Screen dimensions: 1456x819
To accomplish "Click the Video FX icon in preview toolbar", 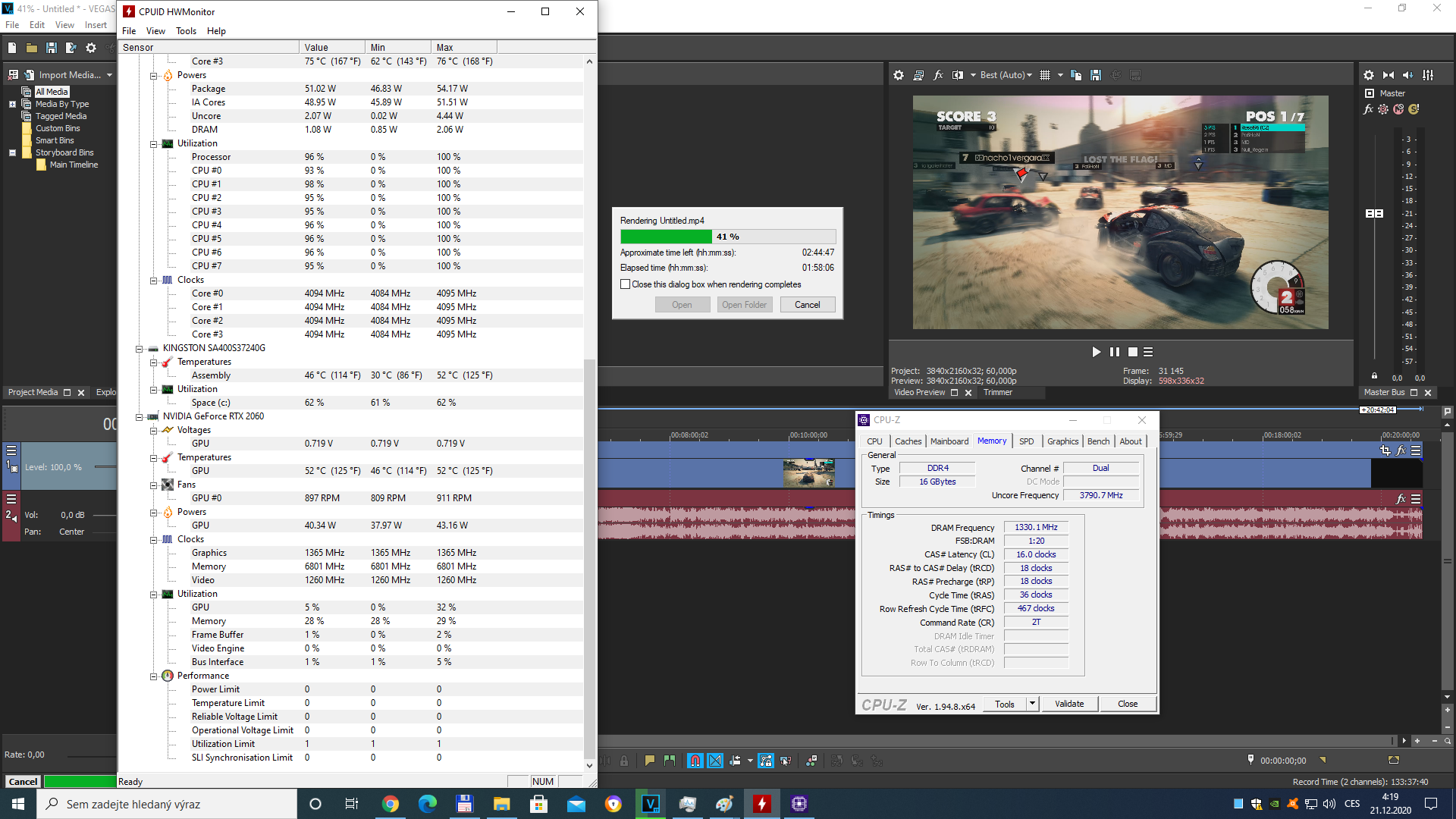I will tap(938, 75).
